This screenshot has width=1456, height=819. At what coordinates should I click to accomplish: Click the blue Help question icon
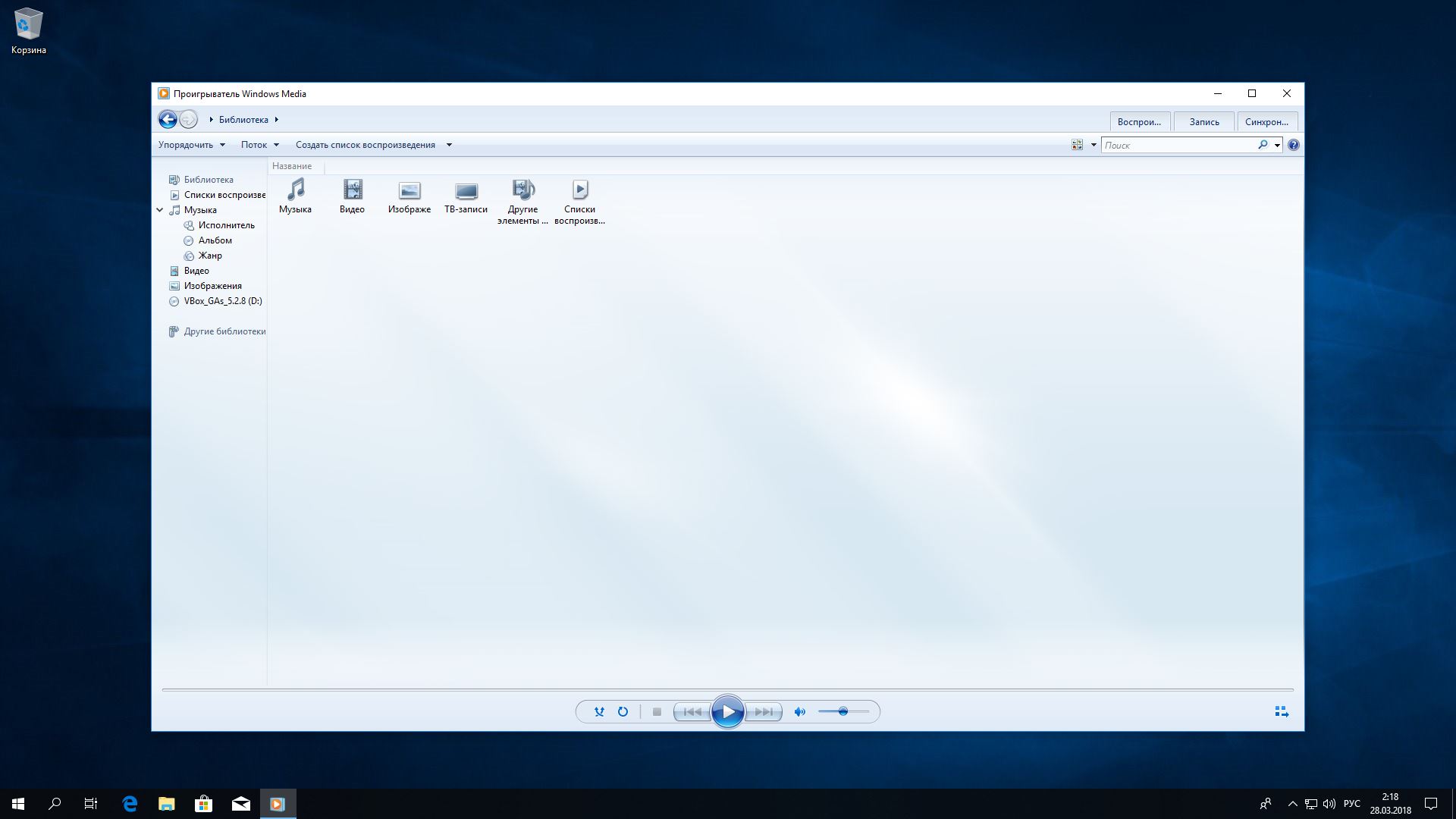pos(1294,145)
